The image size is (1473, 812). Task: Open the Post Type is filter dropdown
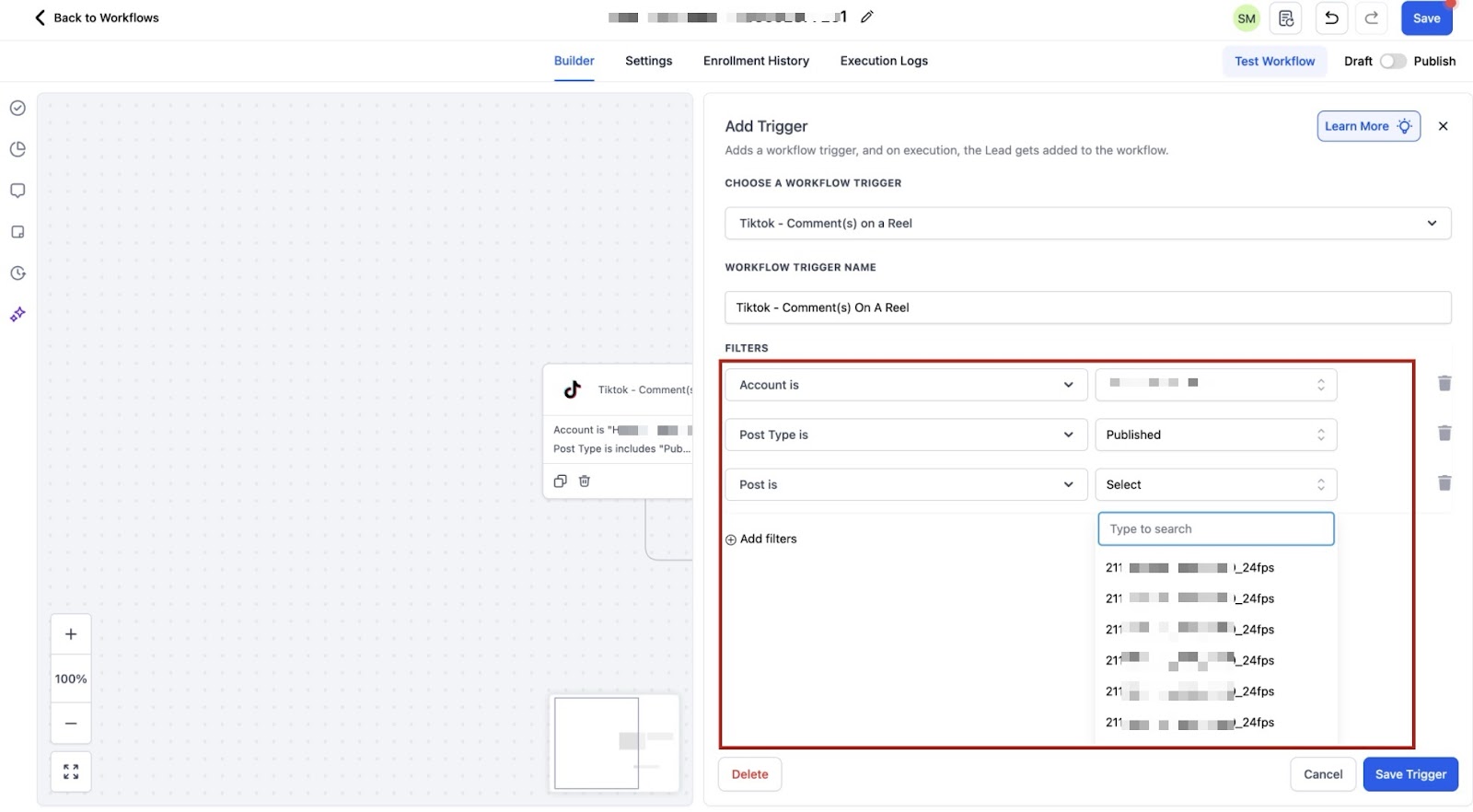click(x=906, y=435)
